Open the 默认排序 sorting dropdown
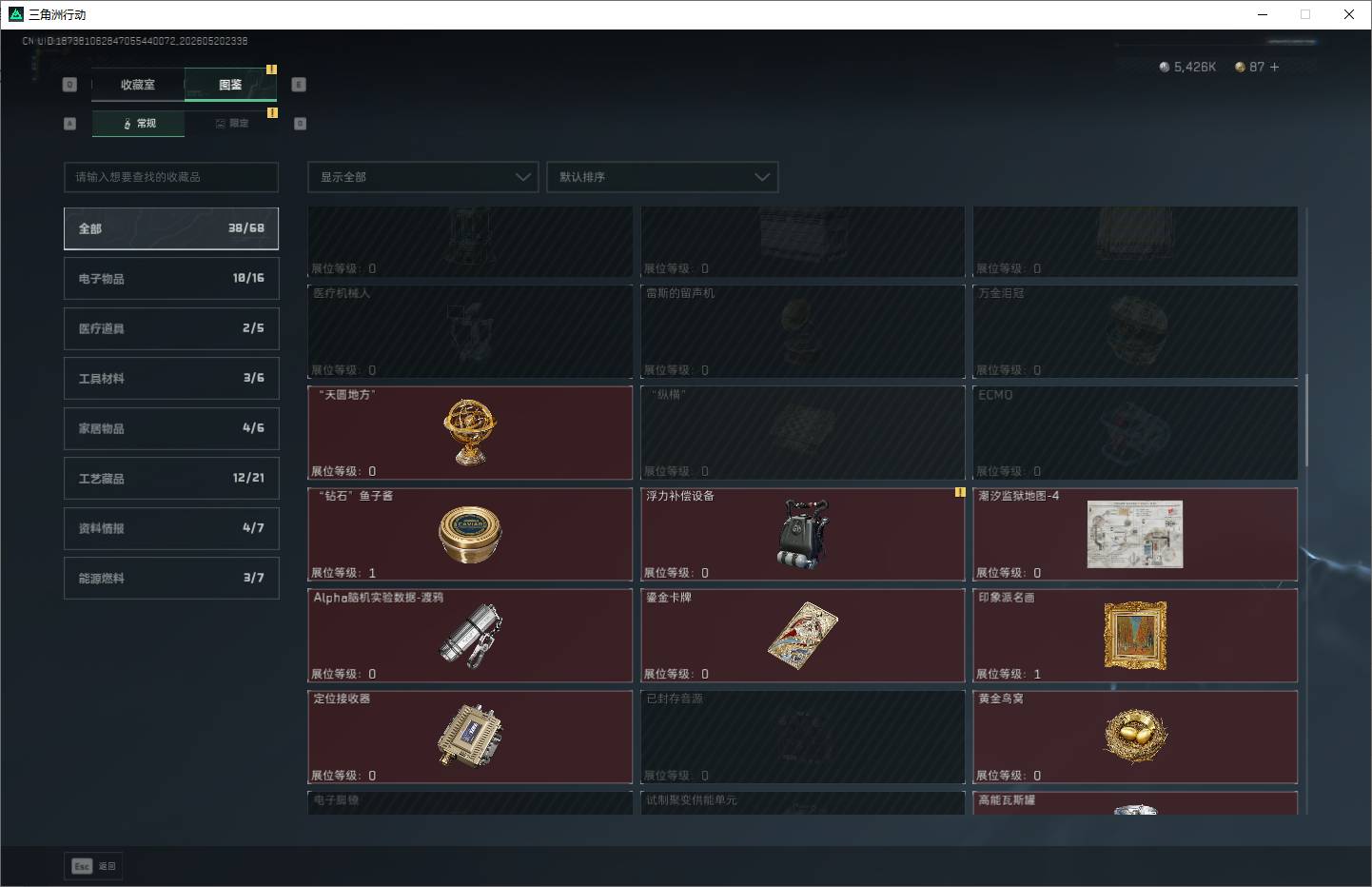Viewport: 1372px width, 887px height. click(662, 177)
